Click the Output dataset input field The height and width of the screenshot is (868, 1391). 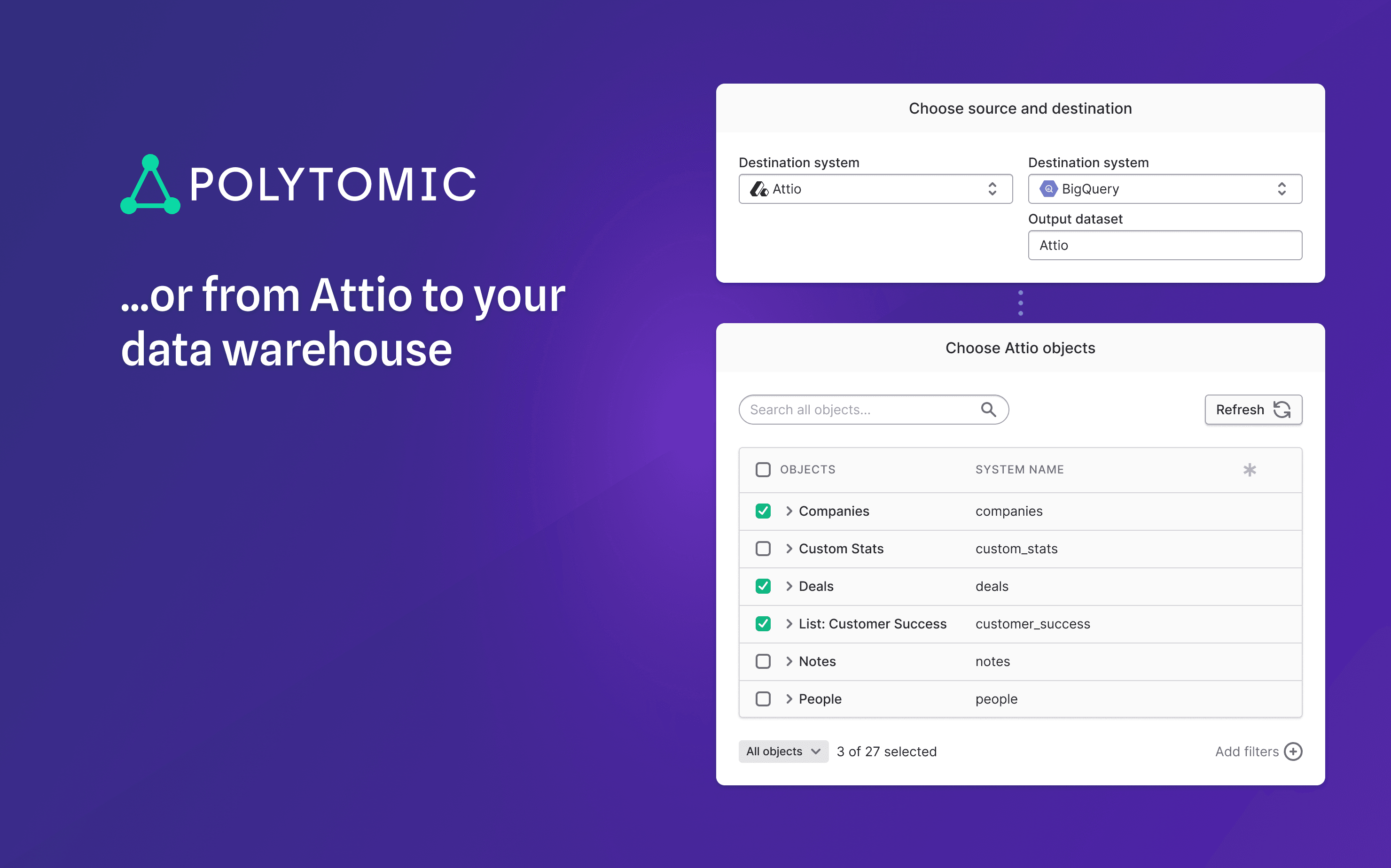[1164, 245]
